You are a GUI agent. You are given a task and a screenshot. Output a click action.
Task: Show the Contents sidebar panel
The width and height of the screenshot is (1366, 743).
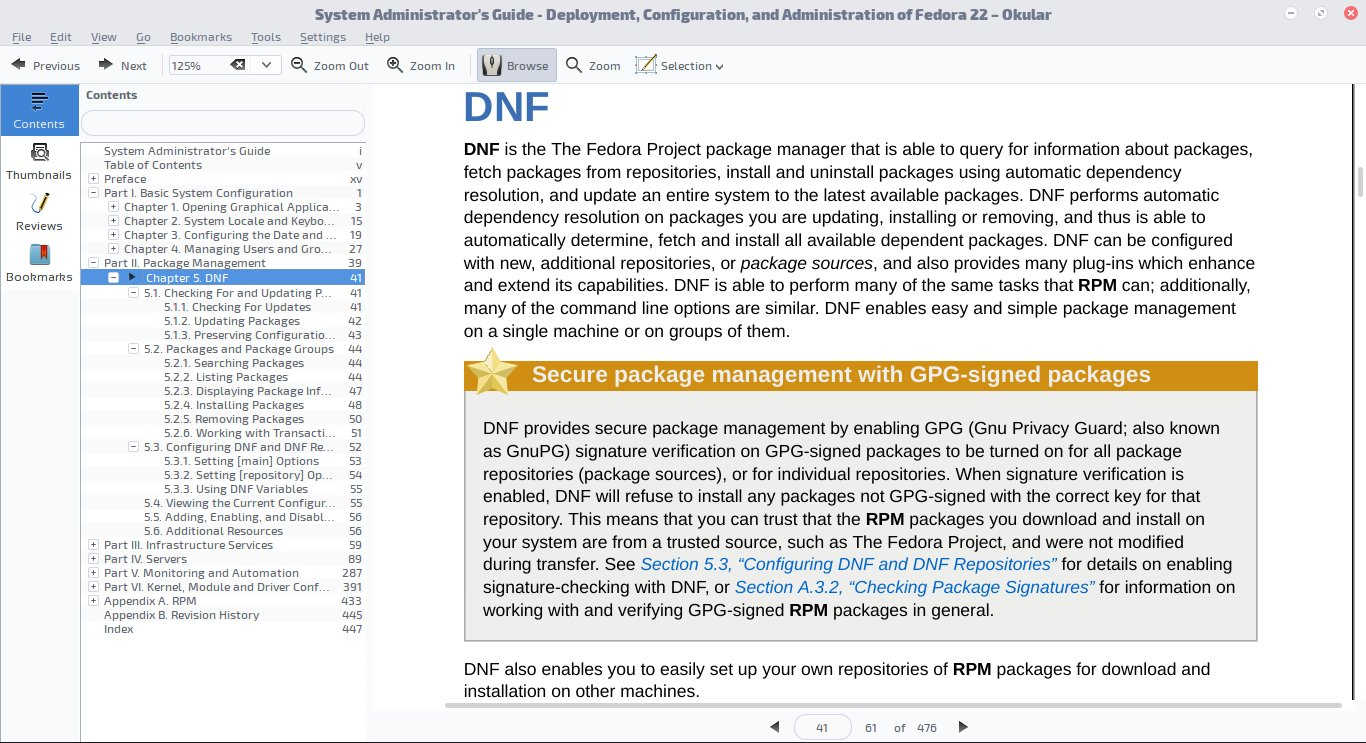click(x=39, y=110)
